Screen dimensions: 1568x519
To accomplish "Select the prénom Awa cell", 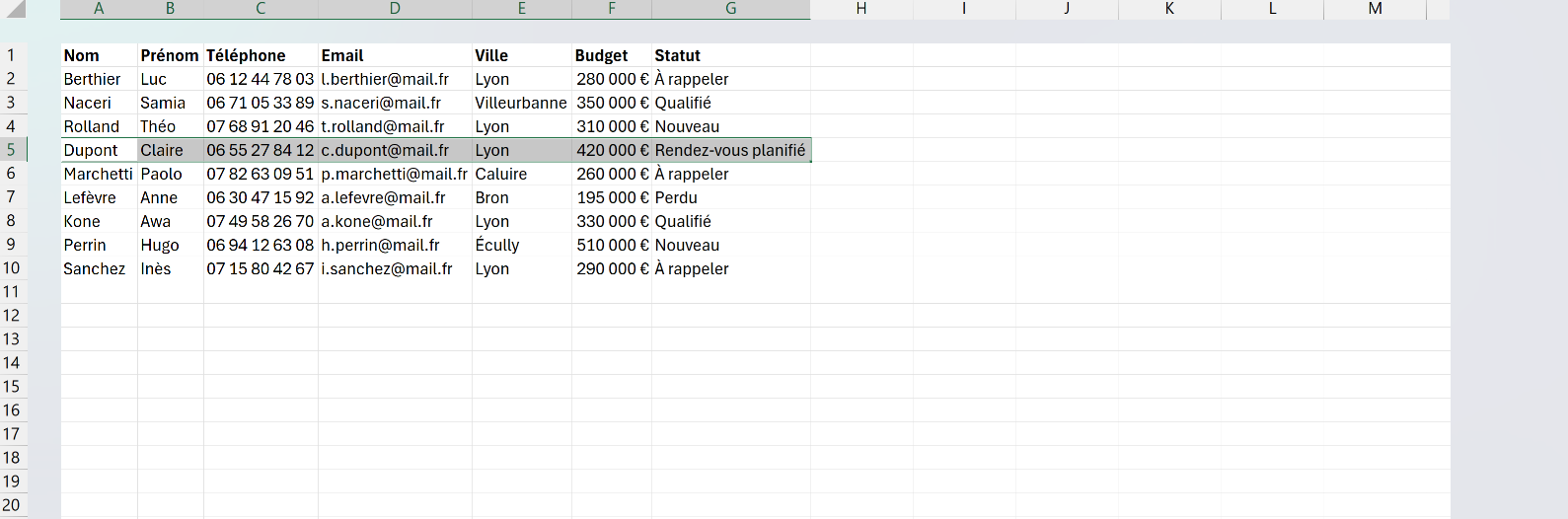I will coord(171,221).
